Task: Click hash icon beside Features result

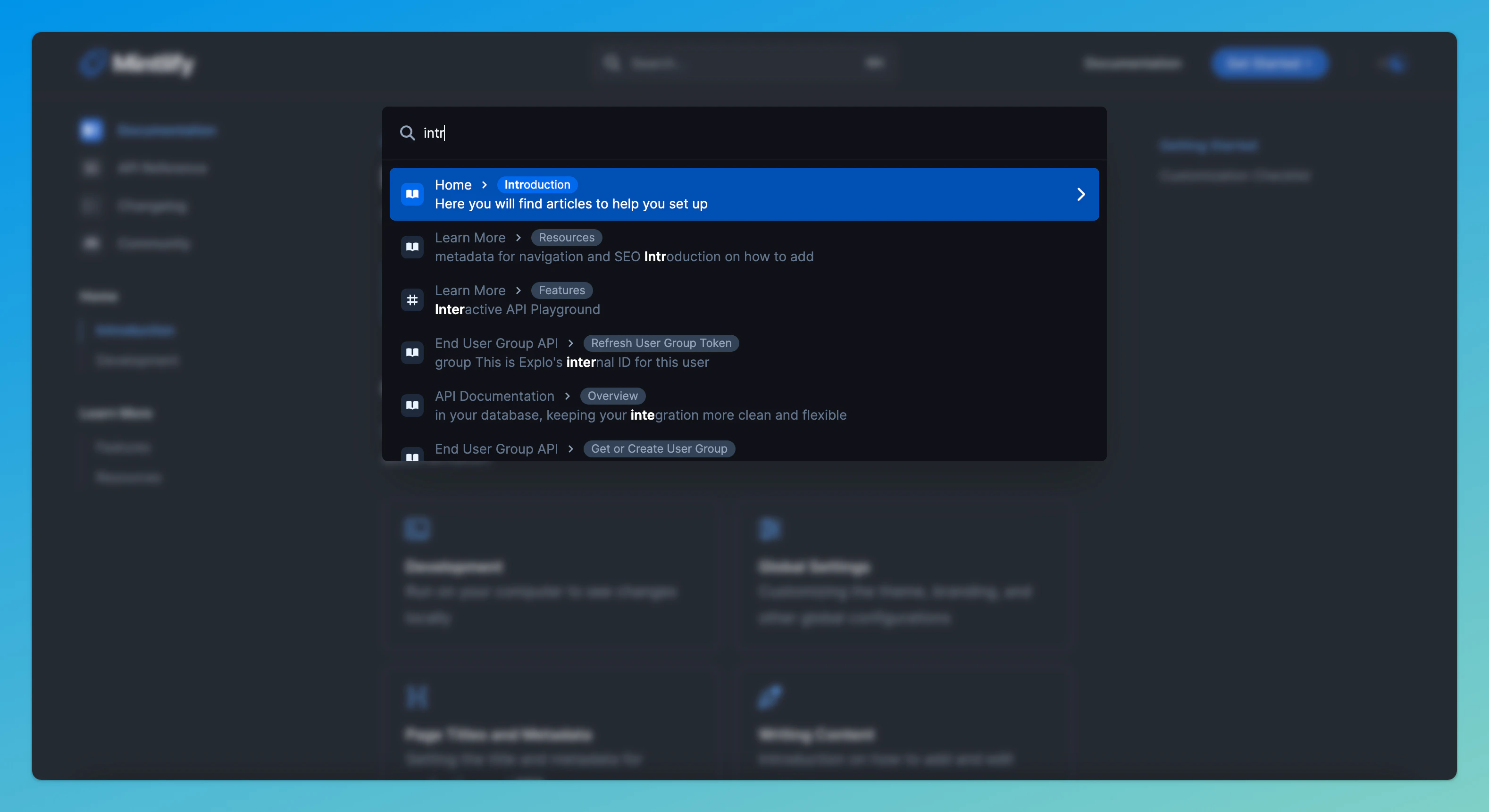Action: coord(412,300)
